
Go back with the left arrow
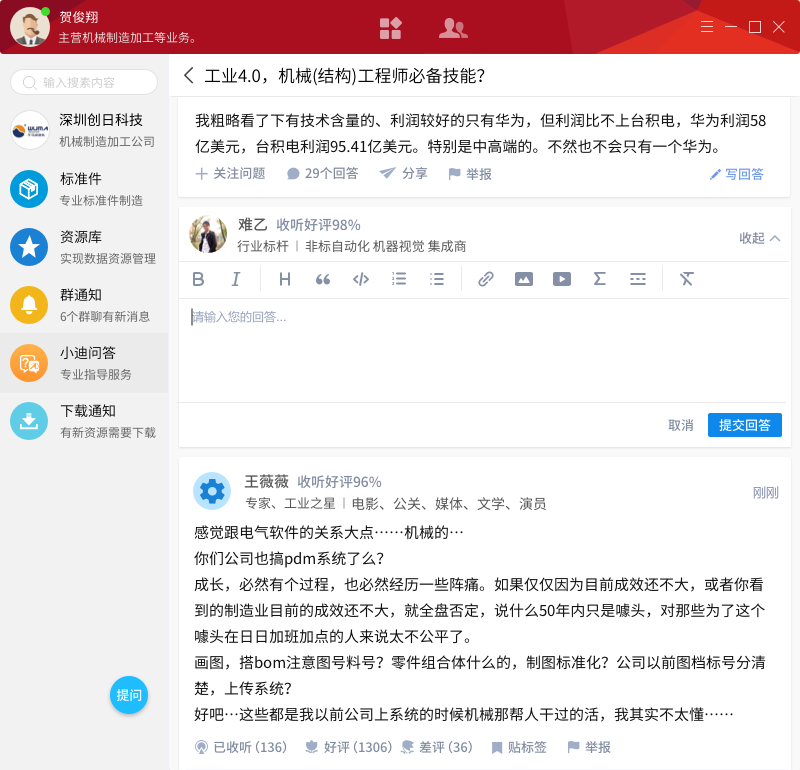188,76
